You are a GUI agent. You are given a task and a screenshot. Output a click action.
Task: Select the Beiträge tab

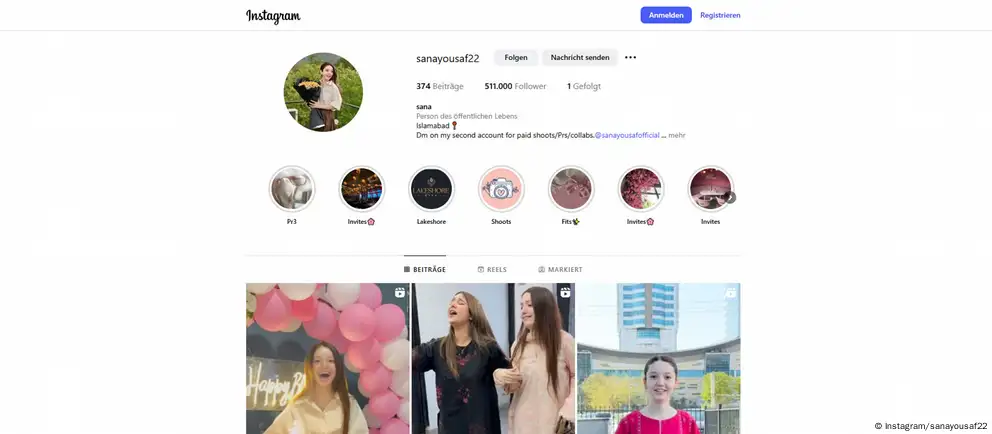[x=425, y=270]
